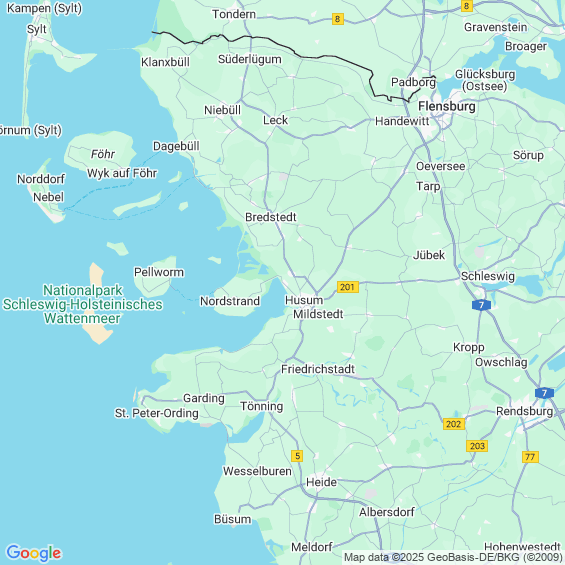Select the Niebüll town label
Viewport: 565px width, 565px height.
pyautogui.click(x=222, y=110)
